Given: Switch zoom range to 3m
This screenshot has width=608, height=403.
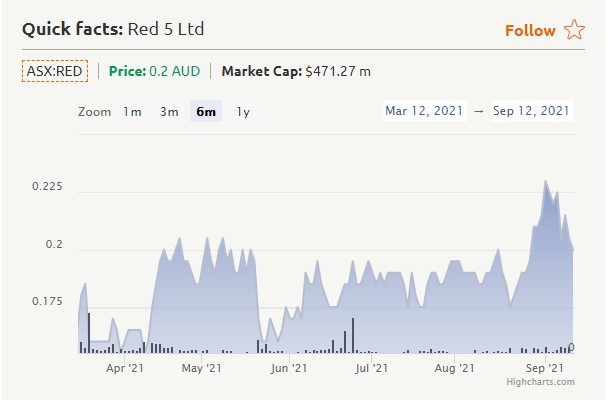Looking at the screenshot, I should pyautogui.click(x=169, y=112).
